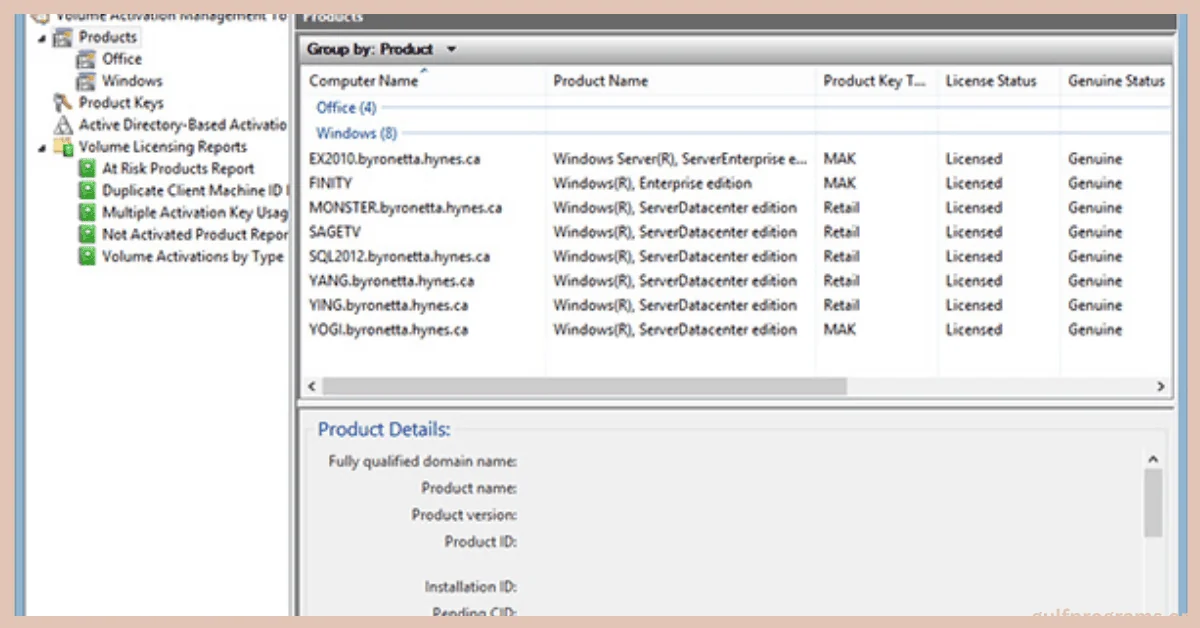
Task: Open the Group by: Product dropdown
Action: point(381,49)
